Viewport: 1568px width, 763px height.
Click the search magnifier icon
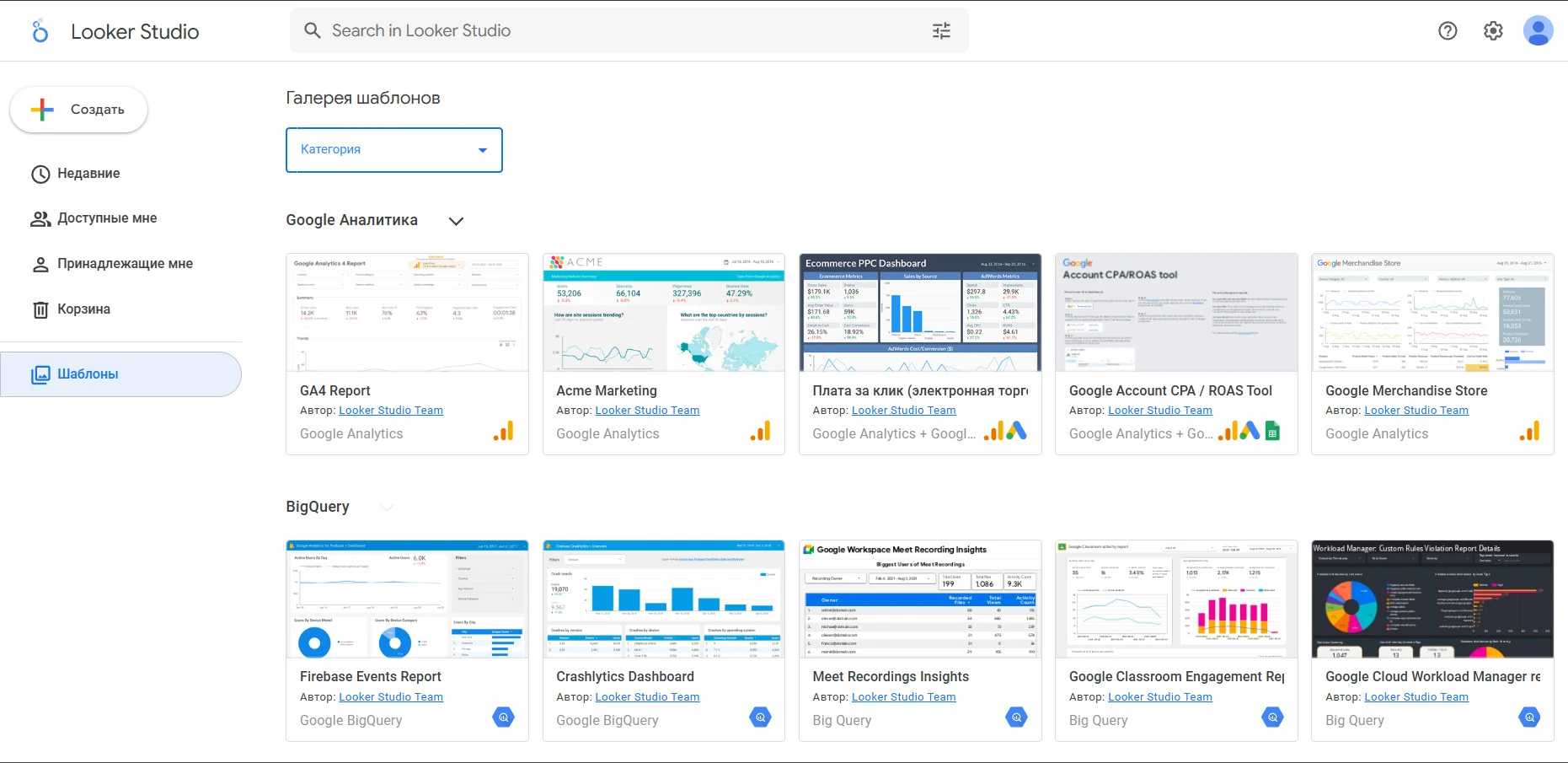coord(313,30)
